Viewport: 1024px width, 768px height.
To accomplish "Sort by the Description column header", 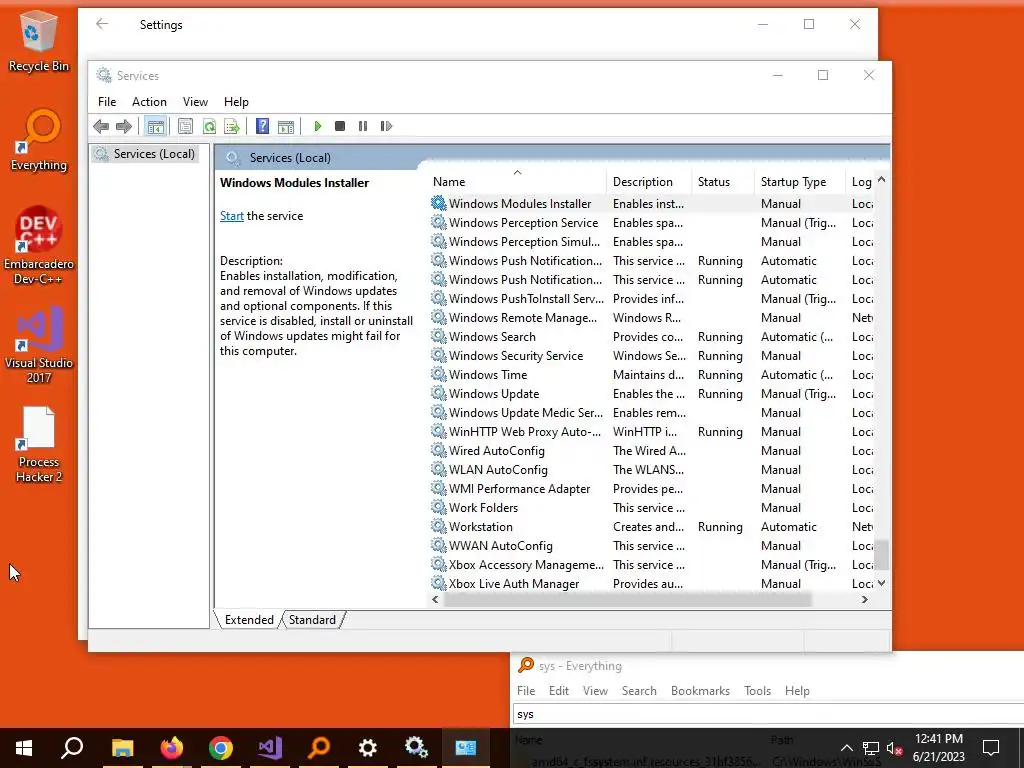I will (648, 182).
